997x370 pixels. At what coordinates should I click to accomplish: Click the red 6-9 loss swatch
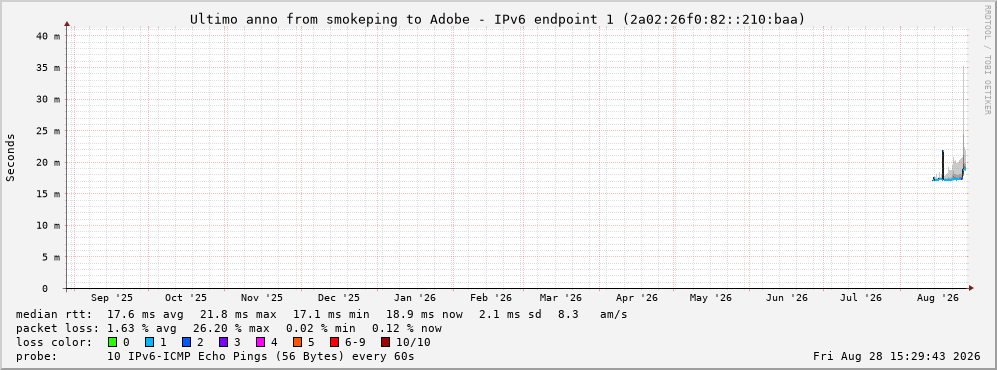[x=335, y=342]
